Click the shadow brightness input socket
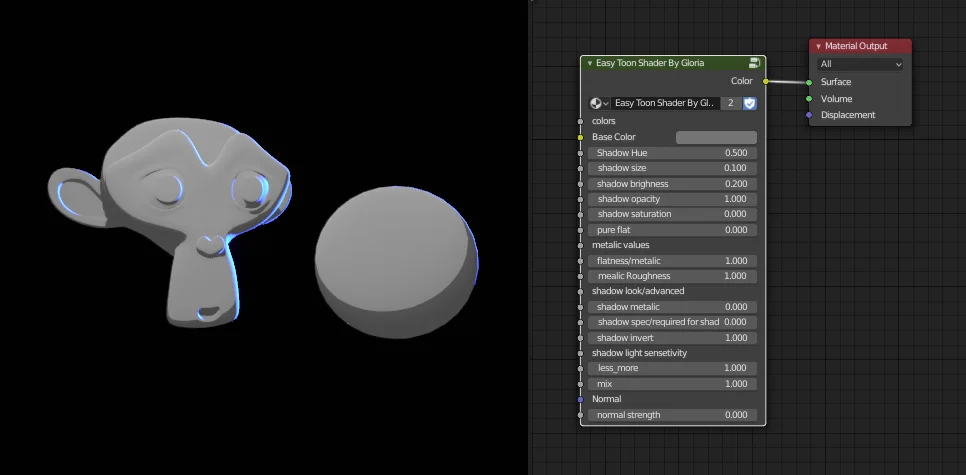Image resolution: width=966 pixels, height=475 pixels. [x=580, y=184]
